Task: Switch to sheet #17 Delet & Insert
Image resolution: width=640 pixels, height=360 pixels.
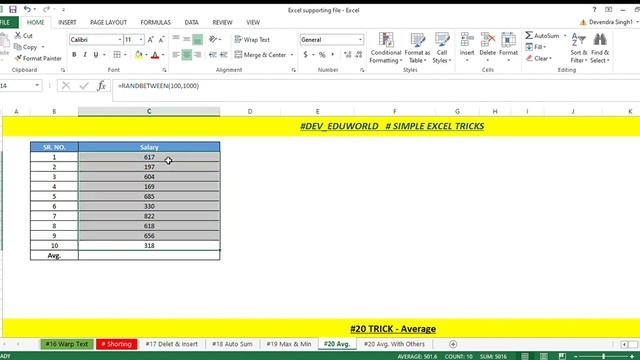Action: coord(171,344)
